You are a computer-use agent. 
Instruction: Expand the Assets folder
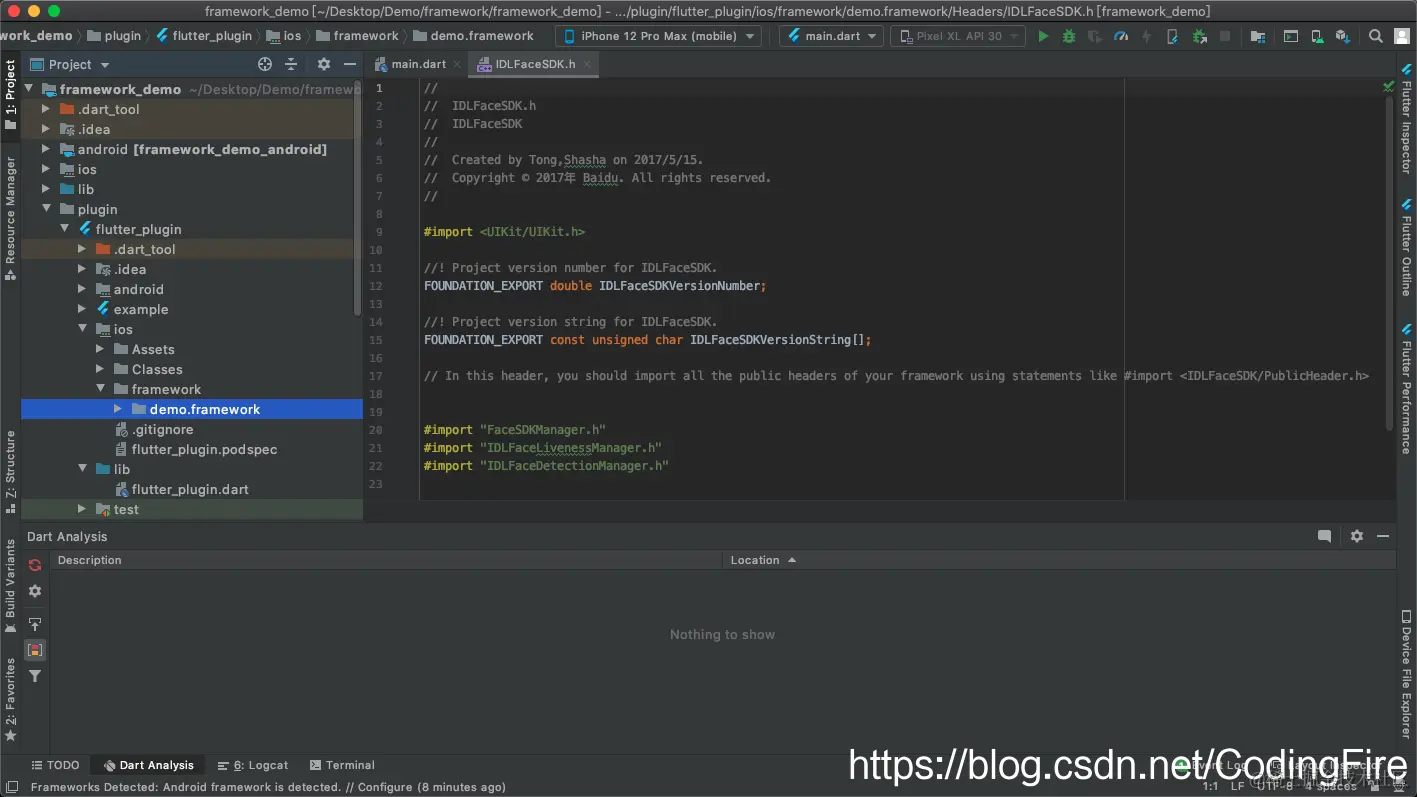point(100,349)
